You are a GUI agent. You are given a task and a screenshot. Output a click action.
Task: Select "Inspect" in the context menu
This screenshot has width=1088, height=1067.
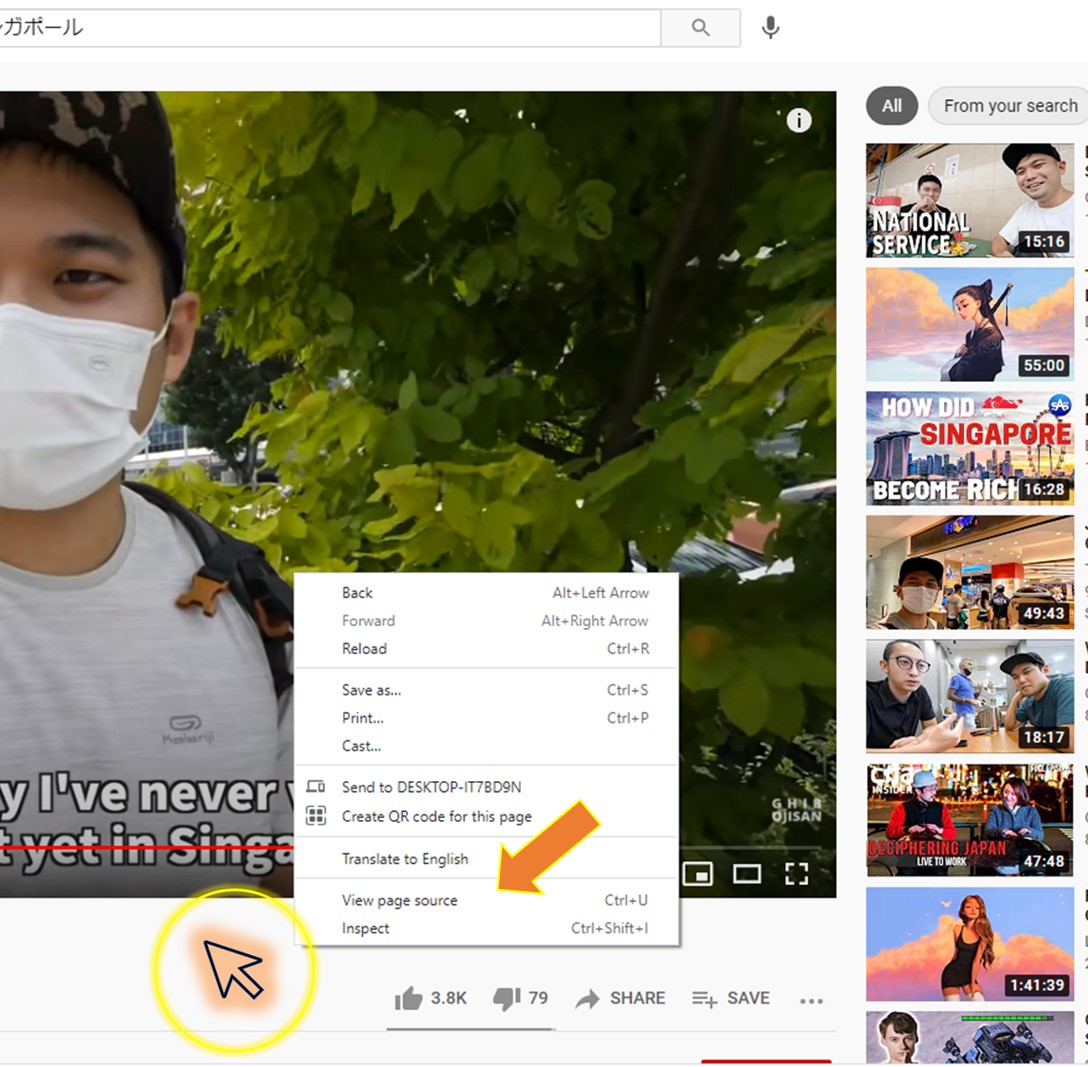point(365,928)
